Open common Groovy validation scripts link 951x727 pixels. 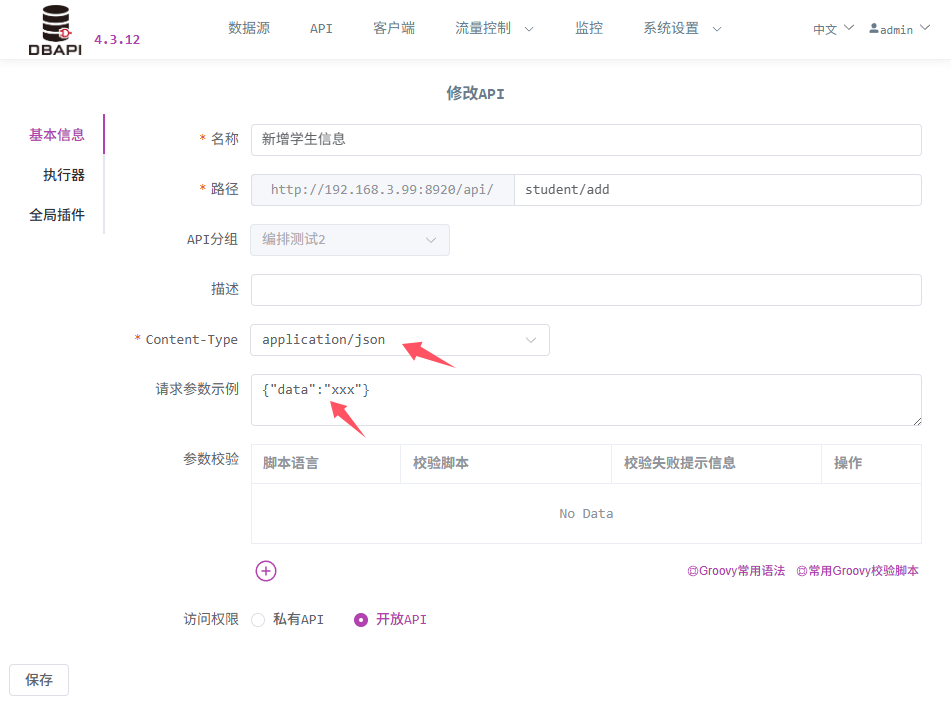click(x=857, y=571)
